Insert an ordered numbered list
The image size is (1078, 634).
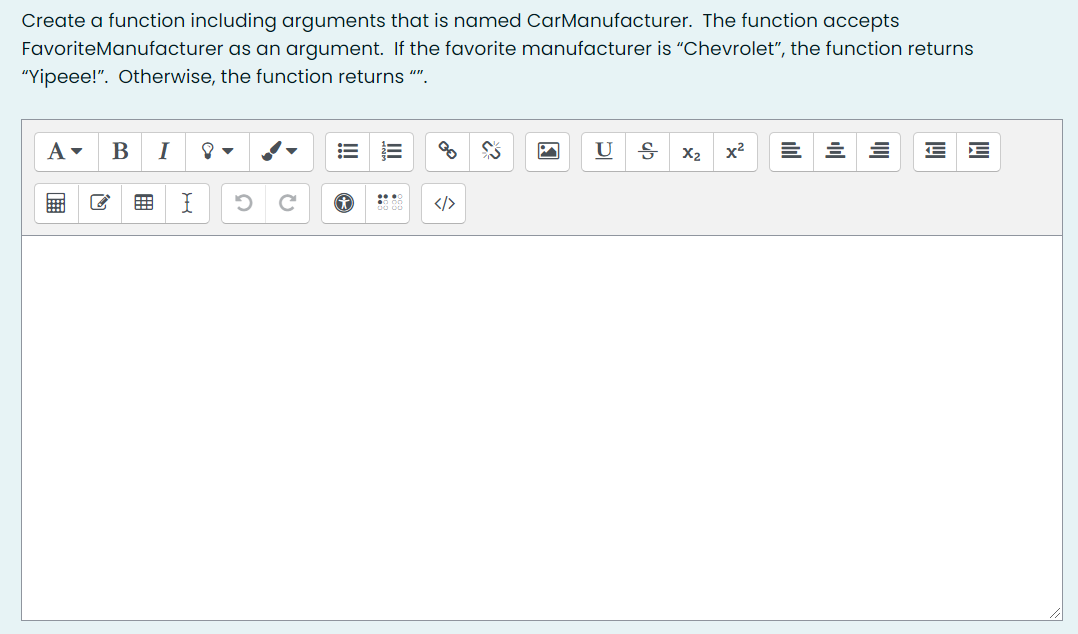pos(391,151)
